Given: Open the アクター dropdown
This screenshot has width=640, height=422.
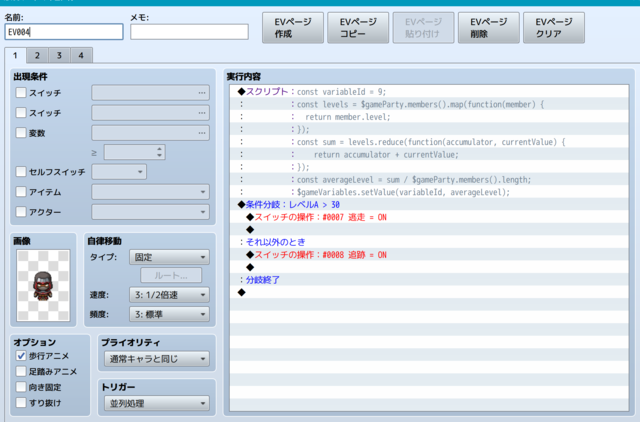Looking at the screenshot, I should [151, 211].
